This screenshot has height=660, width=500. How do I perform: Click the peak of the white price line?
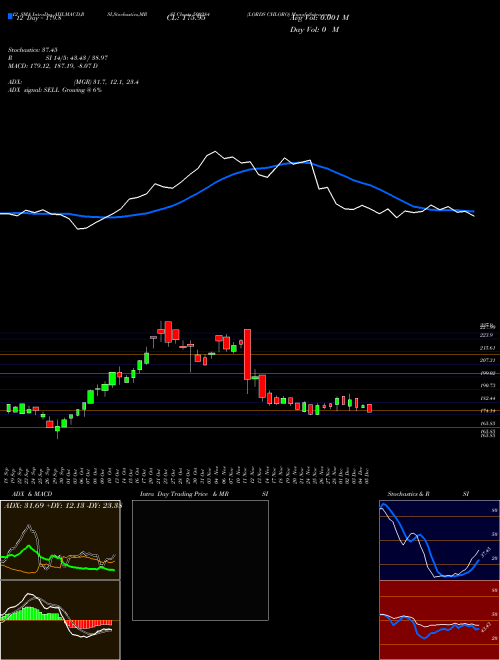(215, 152)
